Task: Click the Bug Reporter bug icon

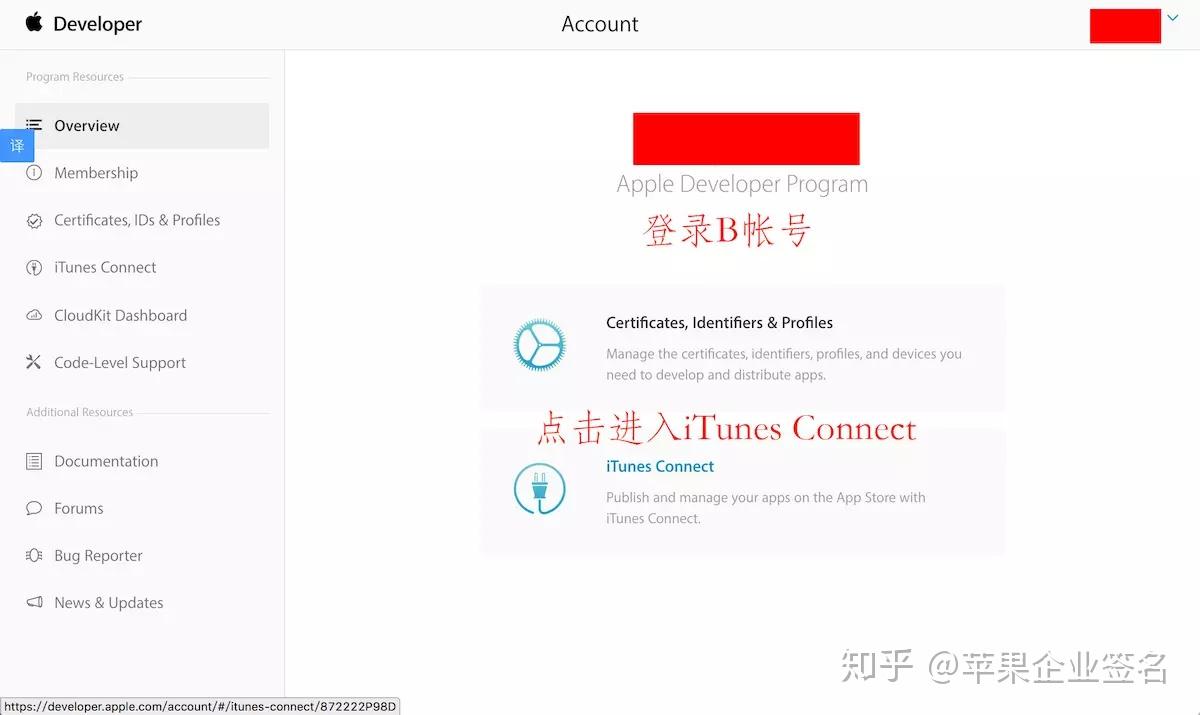Action: click(34, 555)
